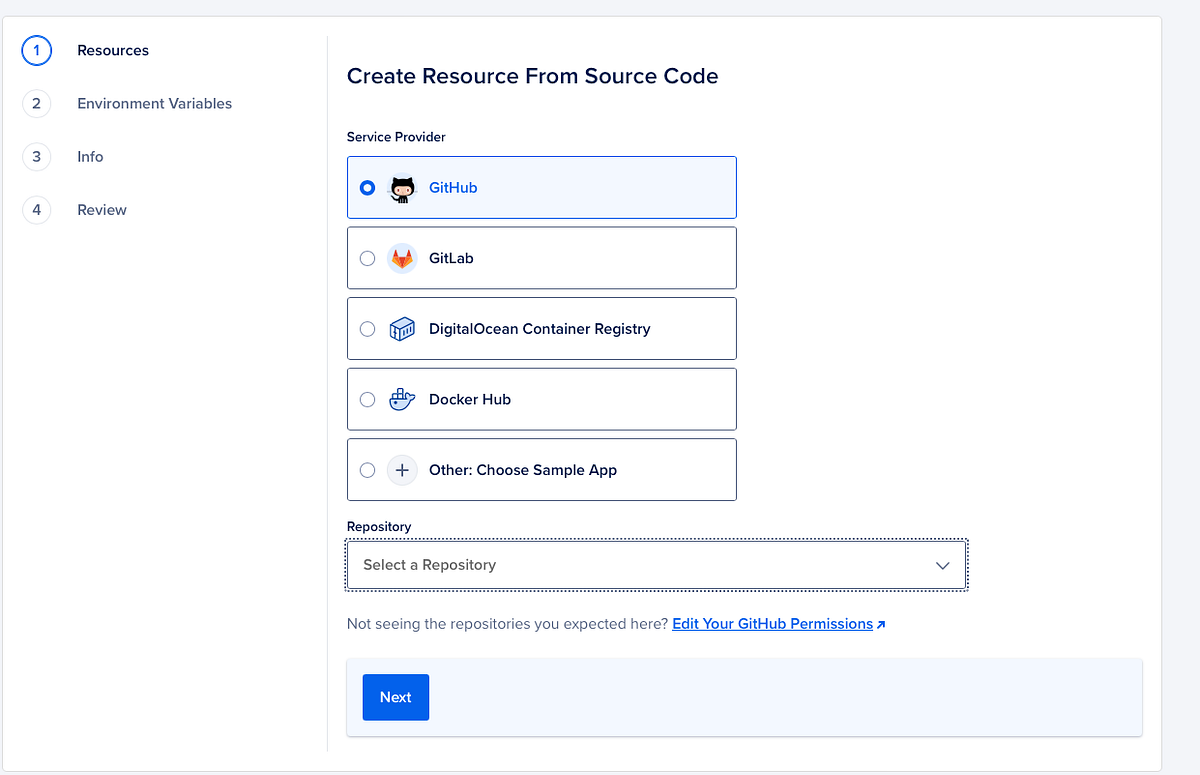The width and height of the screenshot is (1200, 775).
Task: Open the Select a Repository dropdown
Action: point(656,564)
